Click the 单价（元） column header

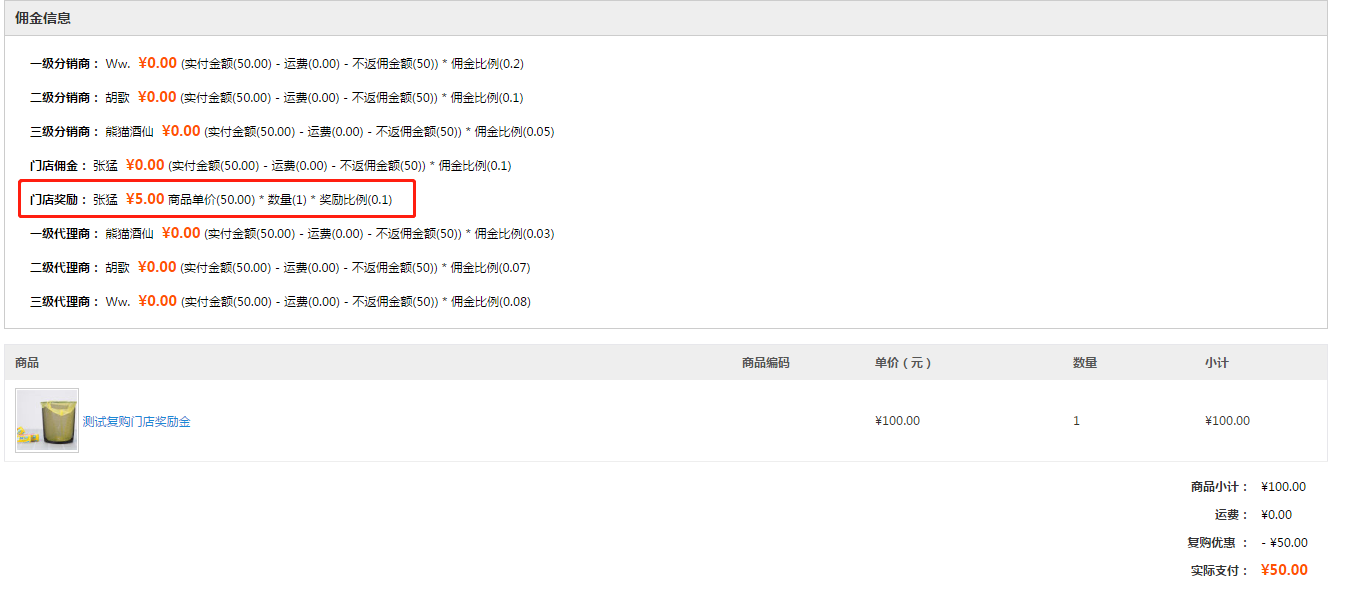coord(903,362)
